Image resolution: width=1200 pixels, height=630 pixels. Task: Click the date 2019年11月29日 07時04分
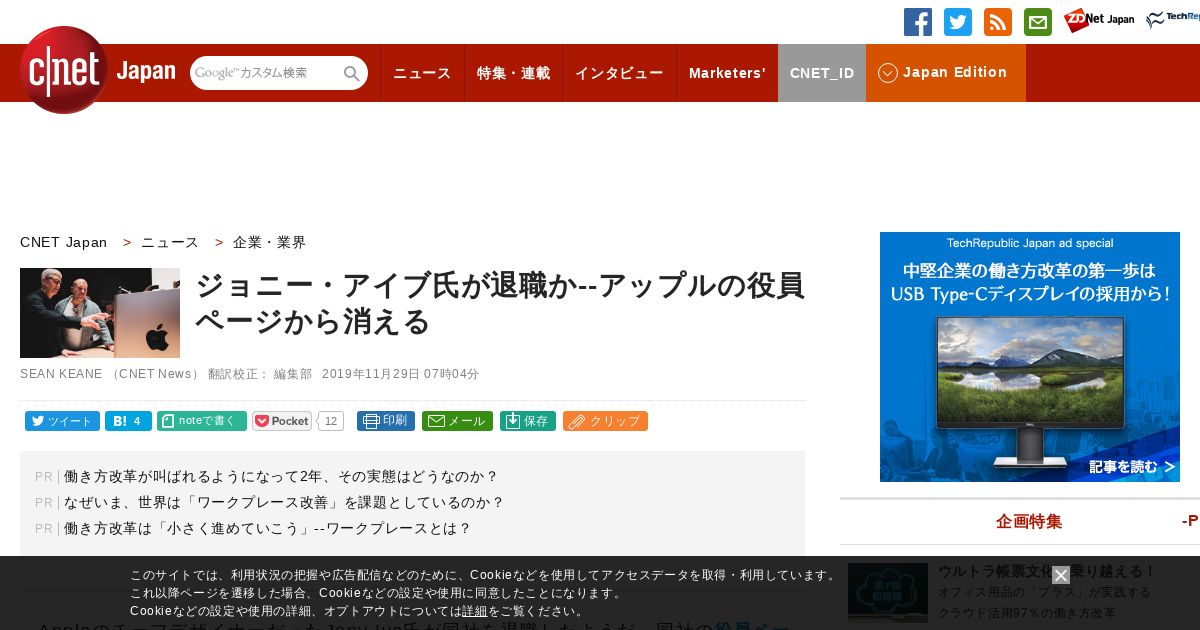[400, 374]
